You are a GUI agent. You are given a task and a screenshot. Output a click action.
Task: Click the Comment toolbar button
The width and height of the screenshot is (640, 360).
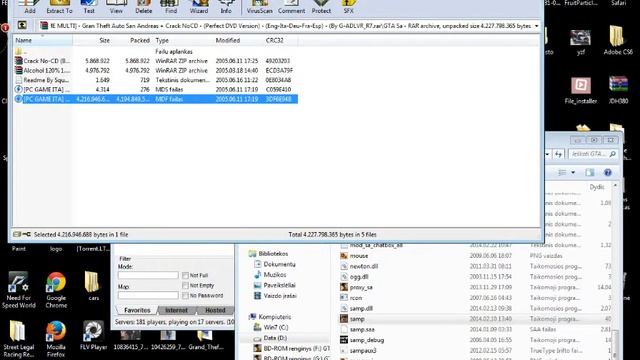[x=291, y=7]
